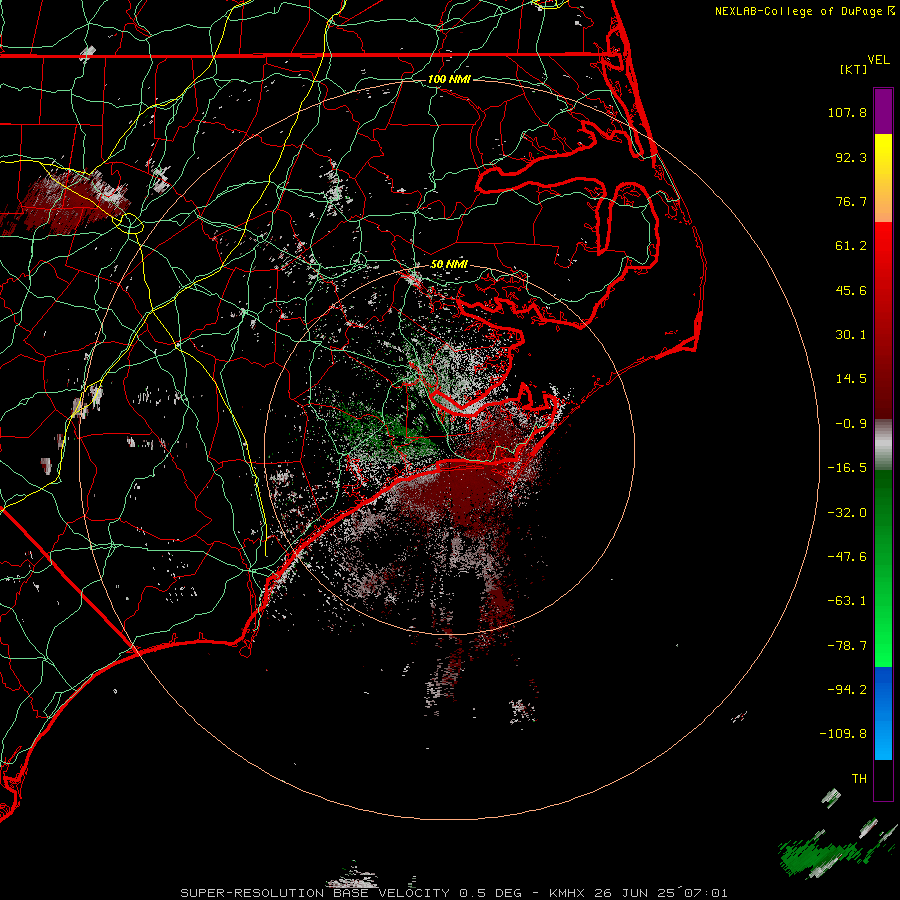Viewport: 900px width, 900px height.
Task: Click the 14.5 legend value
Action: 851,379
